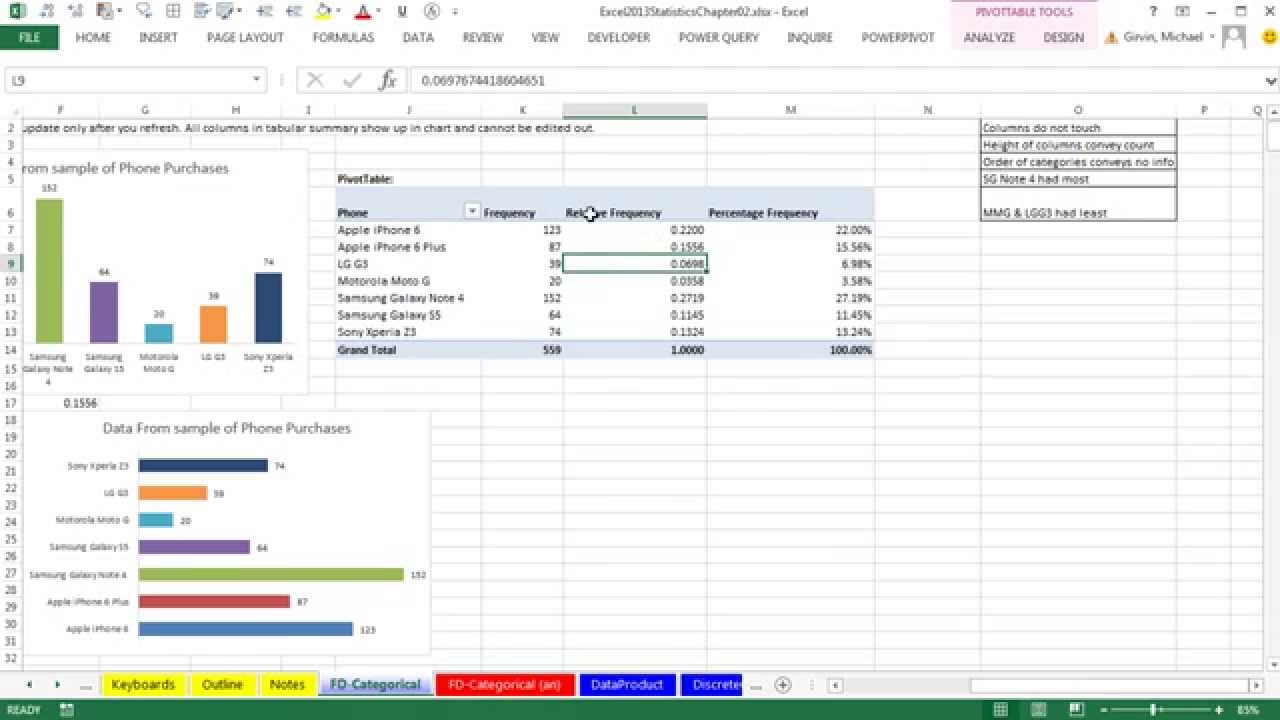This screenshot has height=720, width=1280.
Task: Click the vertical scrollbar down arrow
Action: tap(1272, 663)
